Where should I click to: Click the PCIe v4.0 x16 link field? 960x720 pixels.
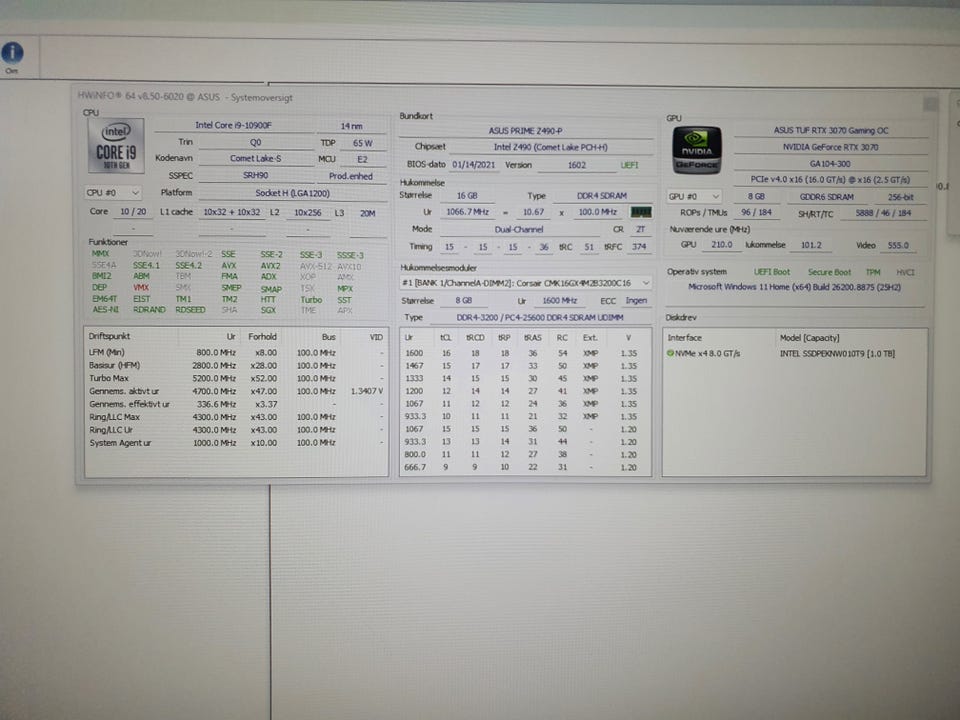click(x=831, y=180)
